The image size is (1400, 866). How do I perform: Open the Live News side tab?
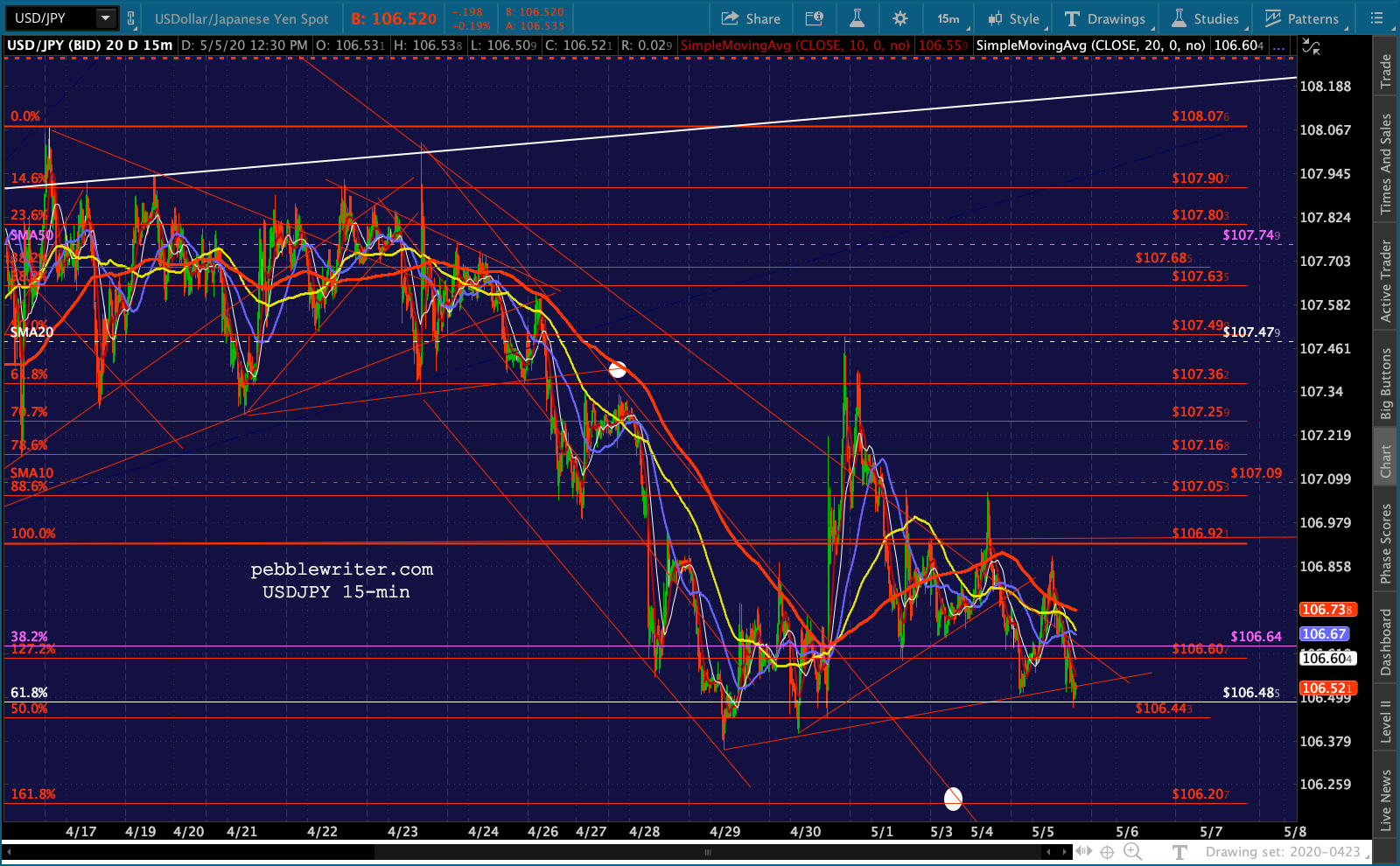click(x=1386, y=800)
